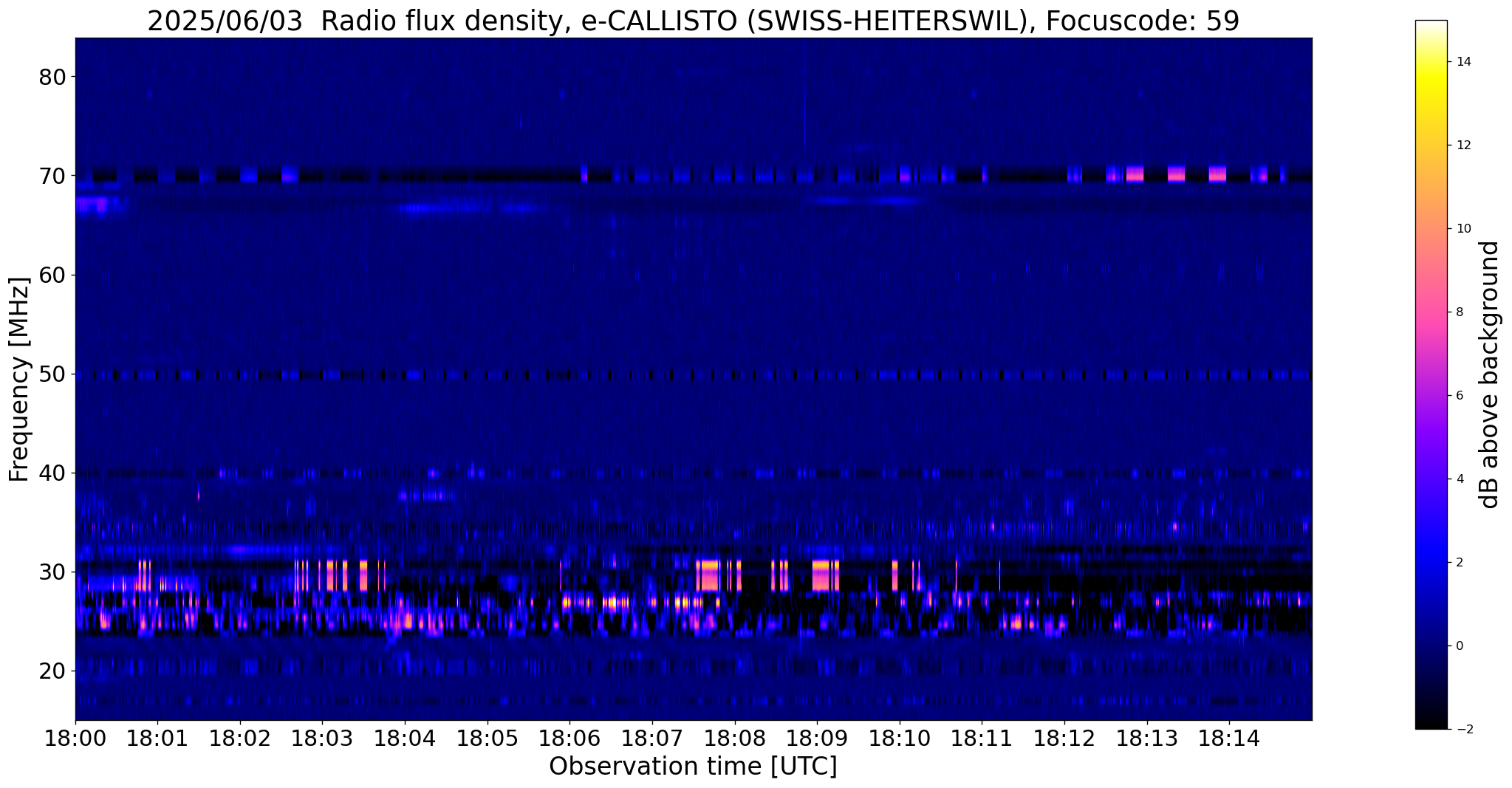Image resolution: width=1512 pixels, height=788 pixels.
Task: Click the 18:11 time tick label
Action: click(982, 739)
